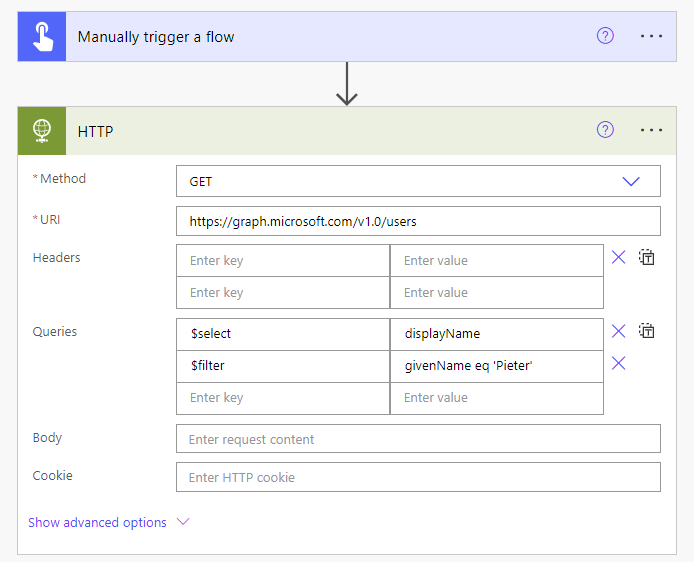Edit the displayName query value

pyautogui.click(x=497, y=334)
